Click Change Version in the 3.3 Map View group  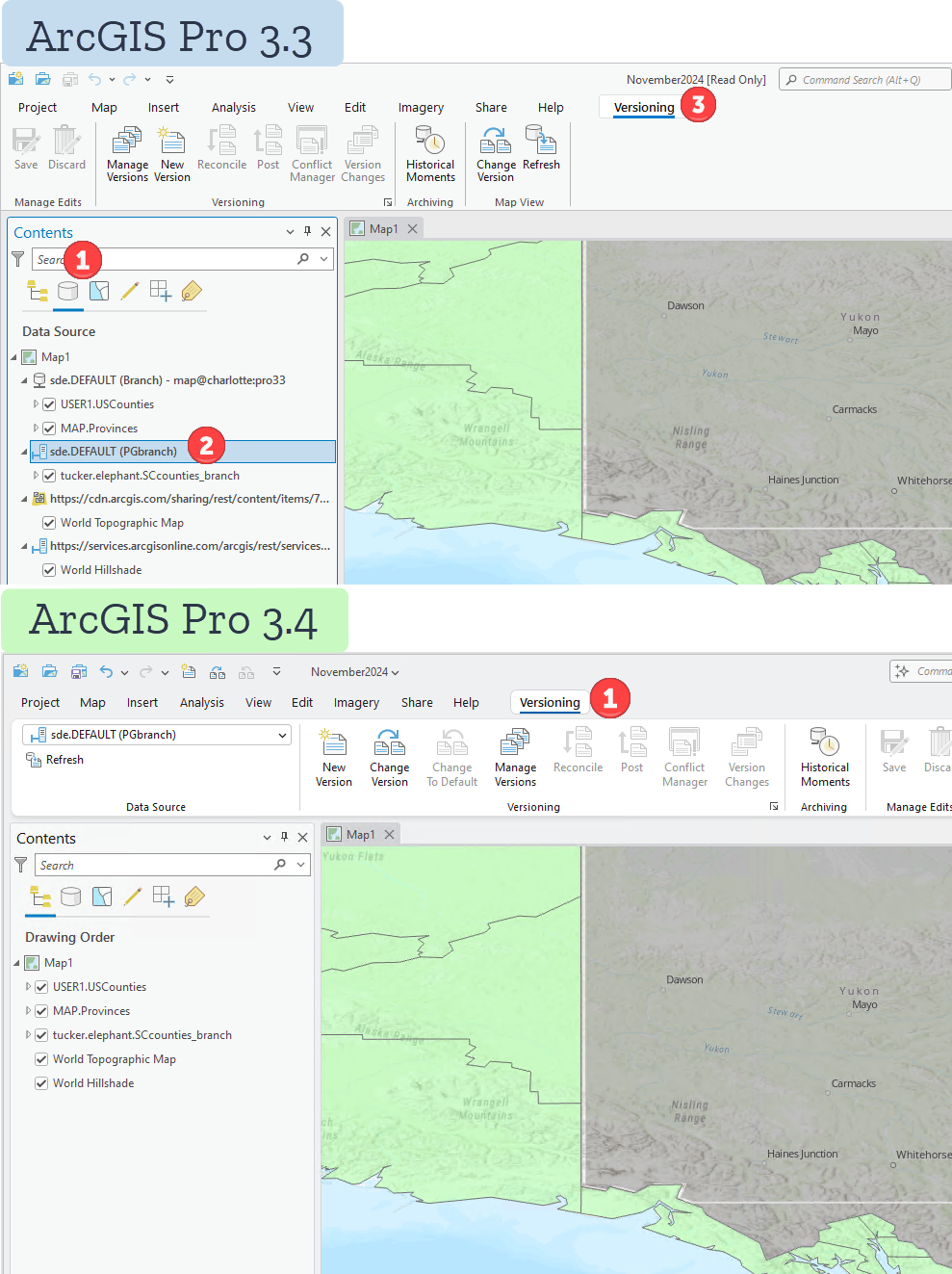coord(496,154)
